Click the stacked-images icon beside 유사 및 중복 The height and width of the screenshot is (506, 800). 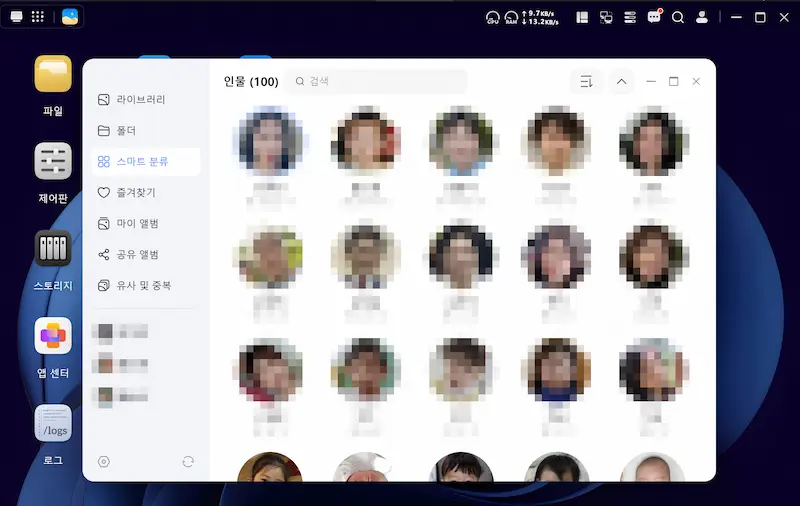(x=104, y=285)
